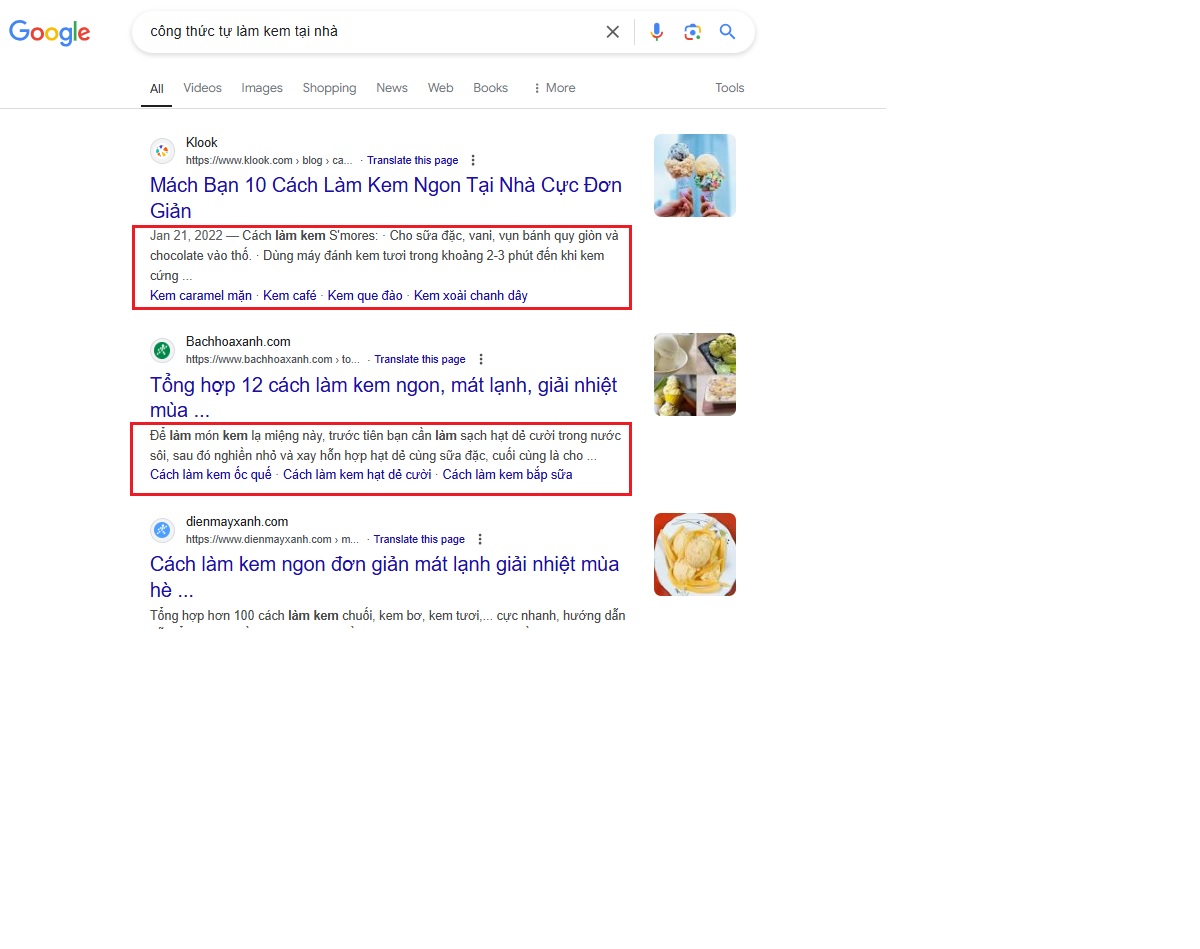Image resolution: width=1200 pixels, height=949 pixels.
Task: Open the Klook result's three-dot options
Action: point(473,160)
